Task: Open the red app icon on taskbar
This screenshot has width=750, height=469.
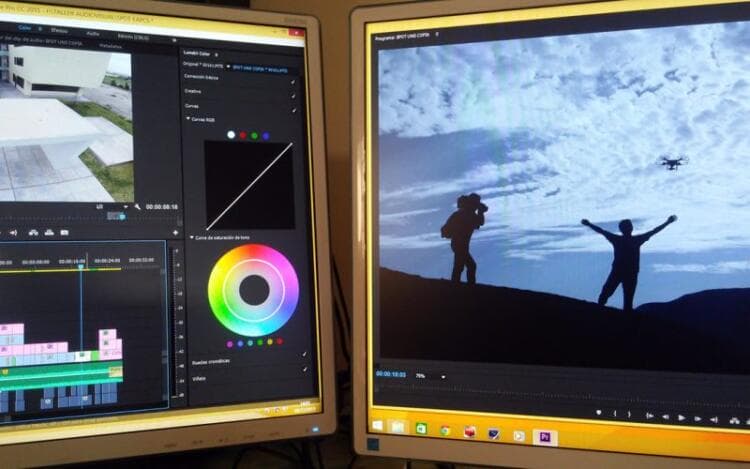Action: (470, 432)
